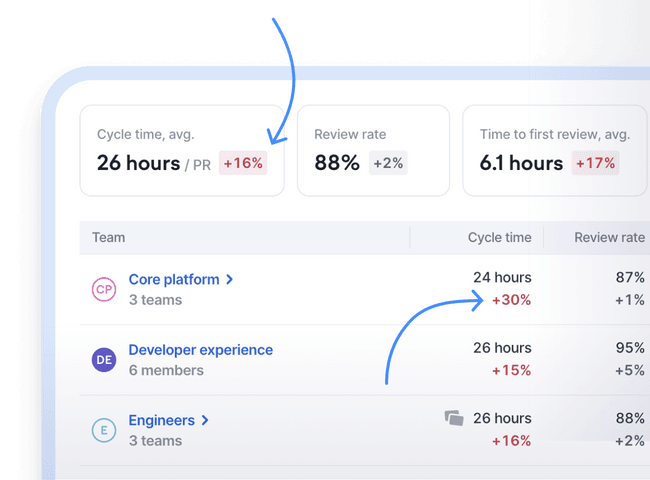650x480 pixels.
Task: Click the Engineers E avatar icon
Action: tap(104, 431)
